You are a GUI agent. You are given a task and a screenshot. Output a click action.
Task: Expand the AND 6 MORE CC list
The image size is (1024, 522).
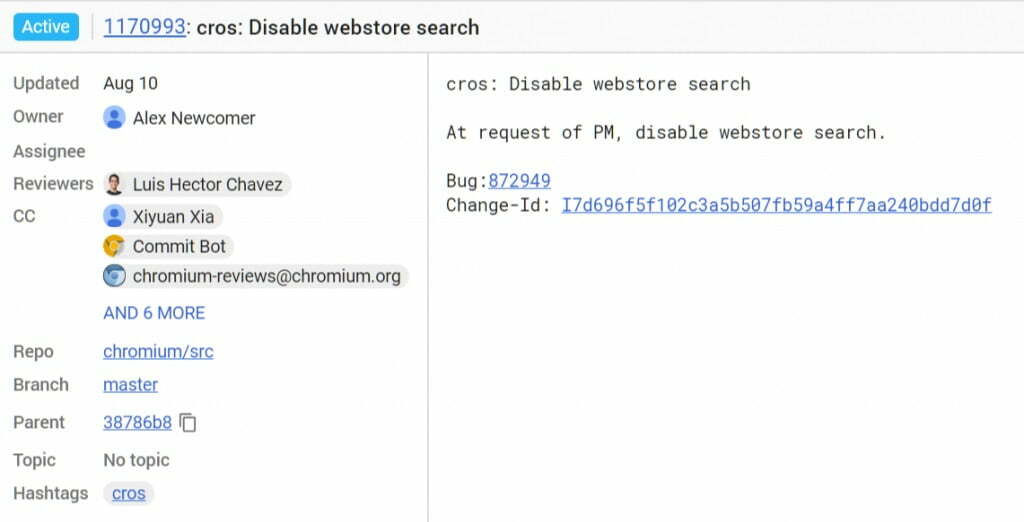click(x=154, y=313)
